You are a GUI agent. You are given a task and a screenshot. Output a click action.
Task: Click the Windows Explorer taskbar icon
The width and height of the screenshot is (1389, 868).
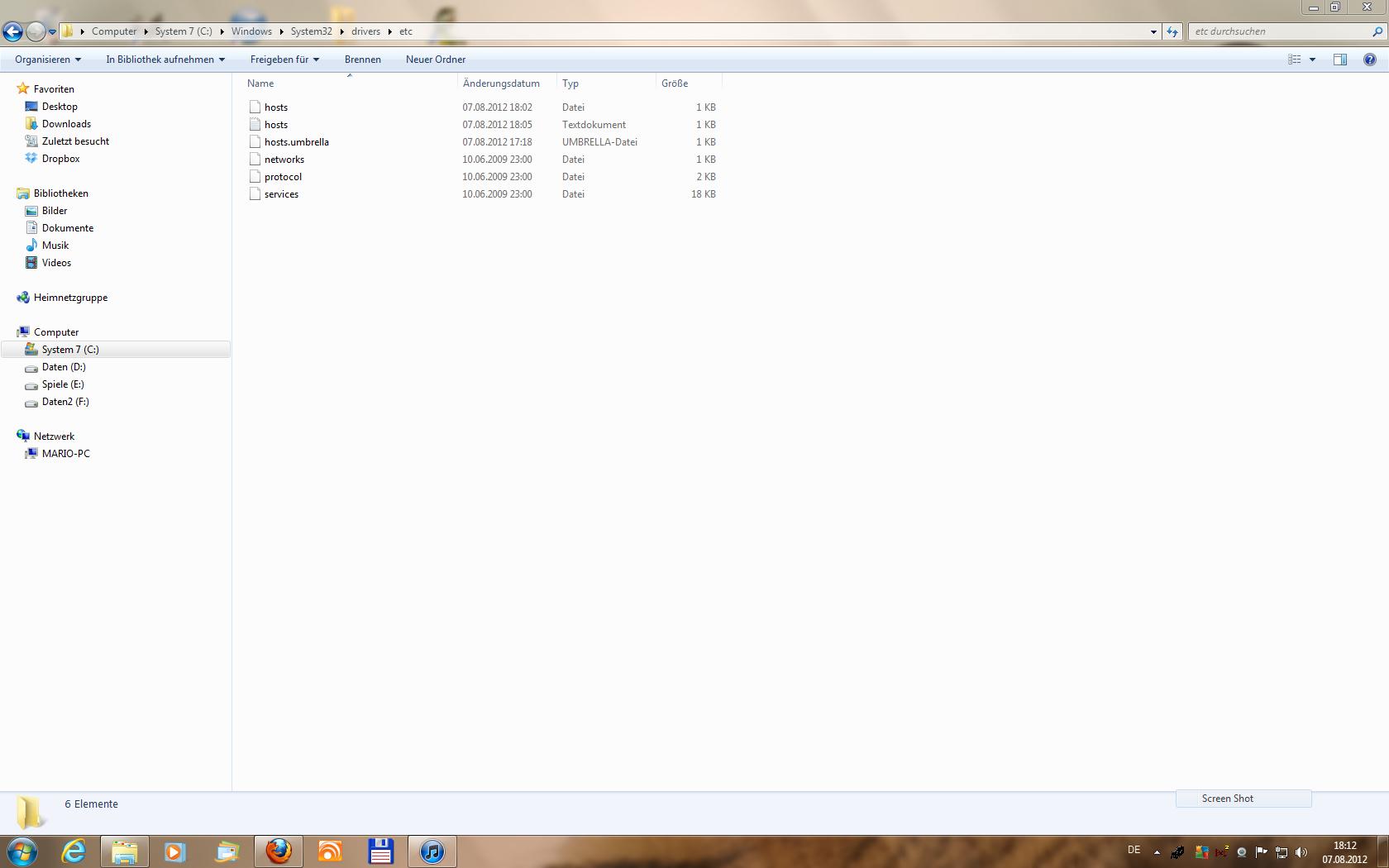point(125,851)
